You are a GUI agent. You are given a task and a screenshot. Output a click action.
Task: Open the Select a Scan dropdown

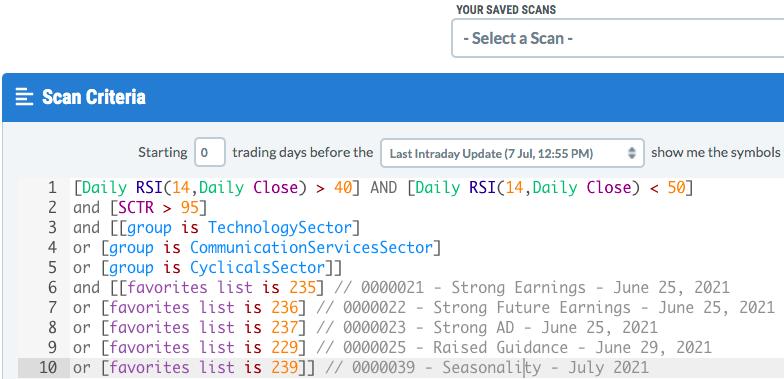pyautogui.click(x=618, y=38)
